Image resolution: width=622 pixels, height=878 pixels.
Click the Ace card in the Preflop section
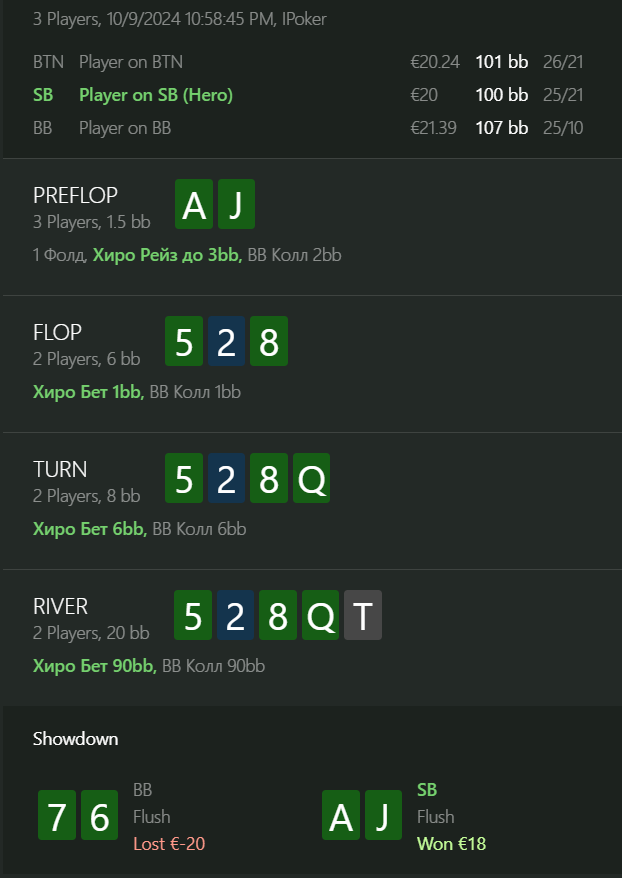tap(194, 205)
